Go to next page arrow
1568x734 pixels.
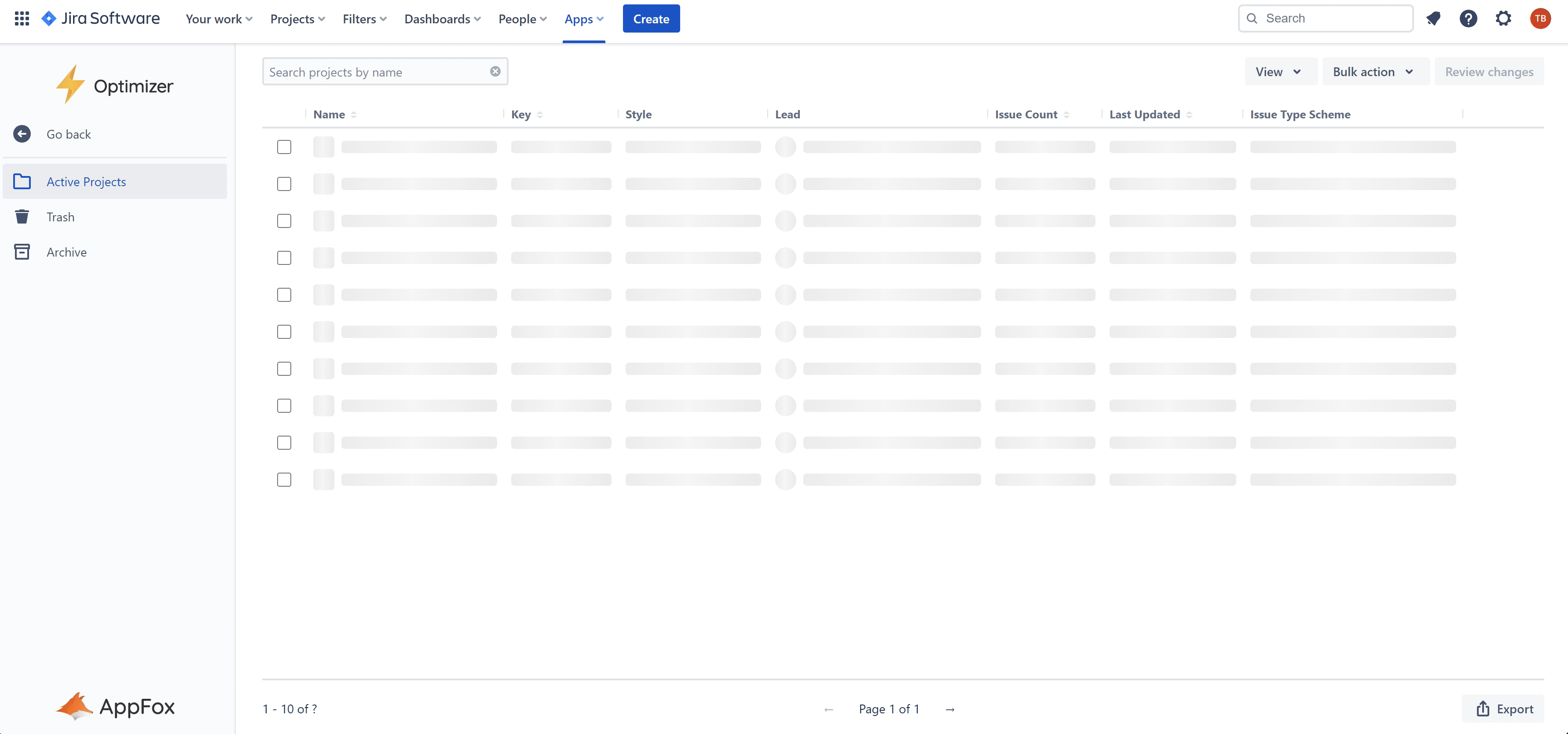pos(949,709)
